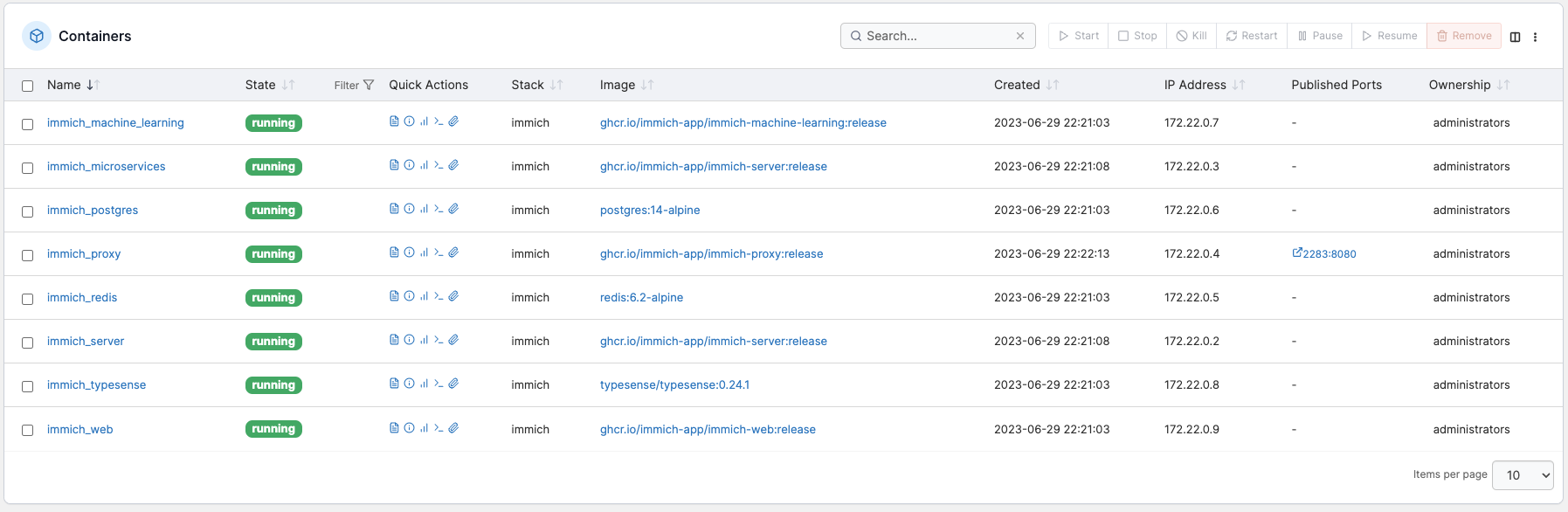Open typesense/typesense:0.24.1 image link
The image size is (1568, 512).
[x=674, y=384]
